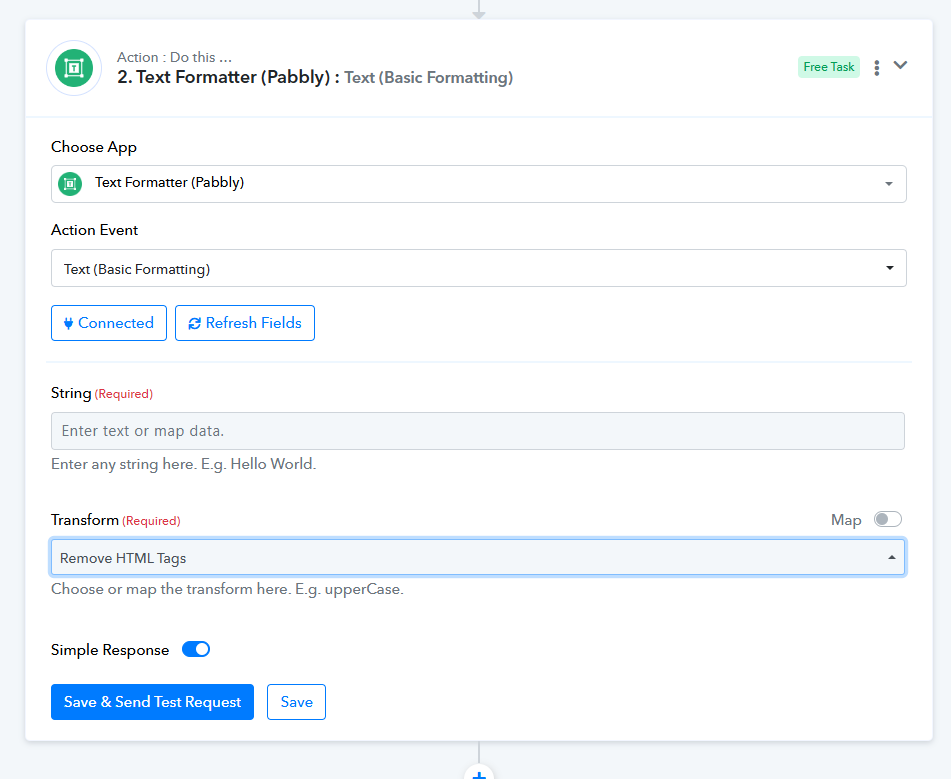Open the Action Event dropdown
The image size is (951, 779).
click(x=479, y=268)
